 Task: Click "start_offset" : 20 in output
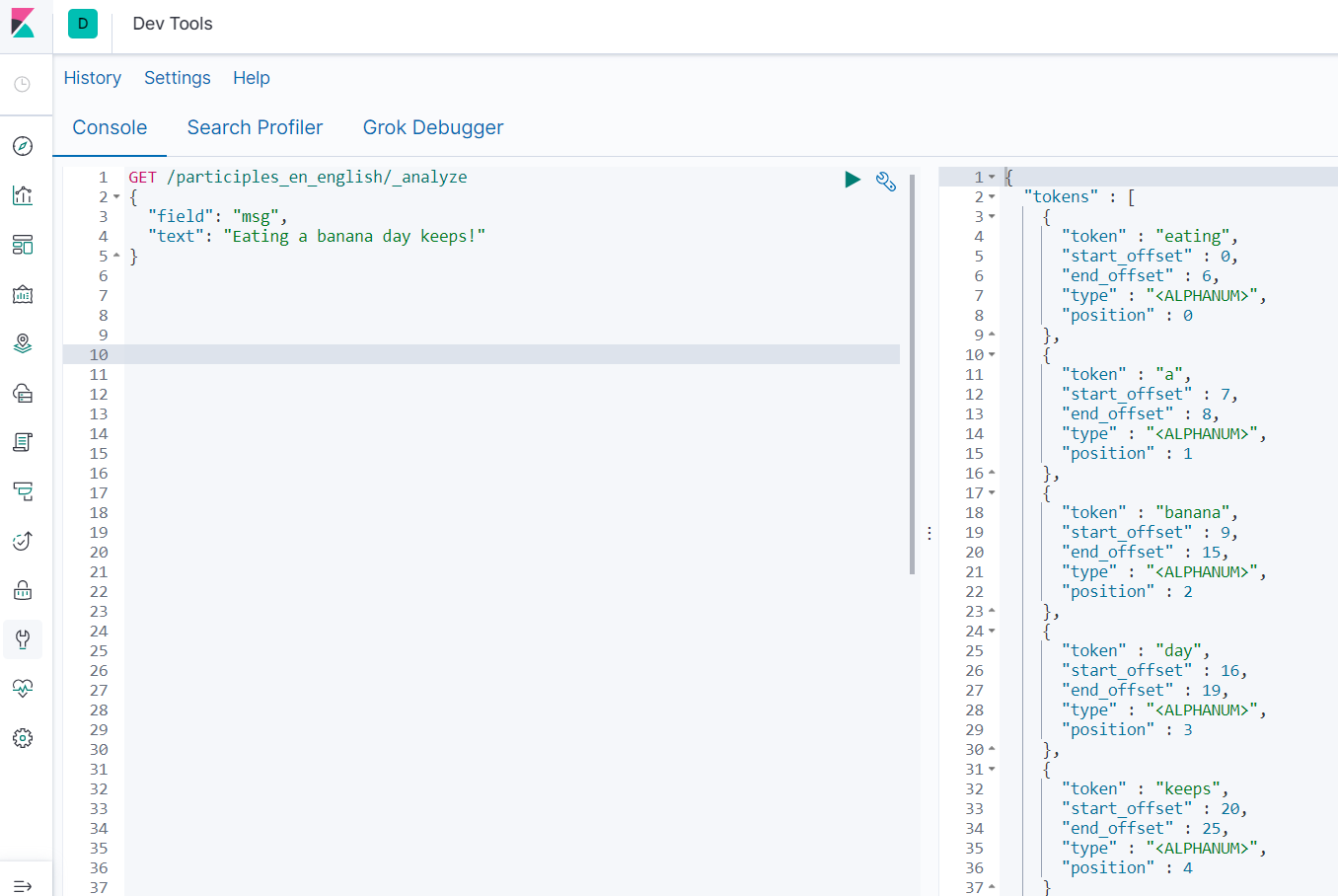coord(1154,809)
